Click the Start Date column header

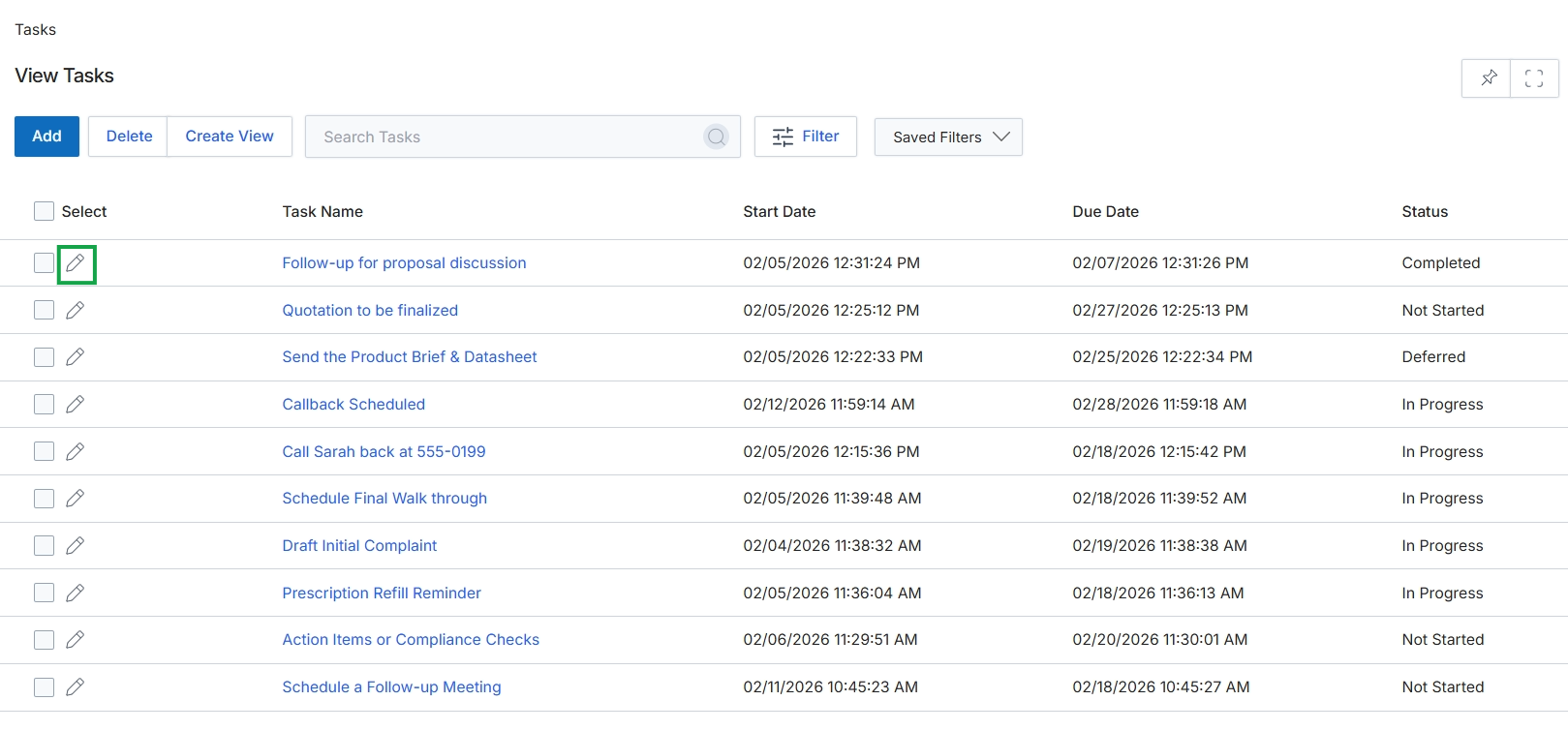pyautogui.click(x=780, y=211)
